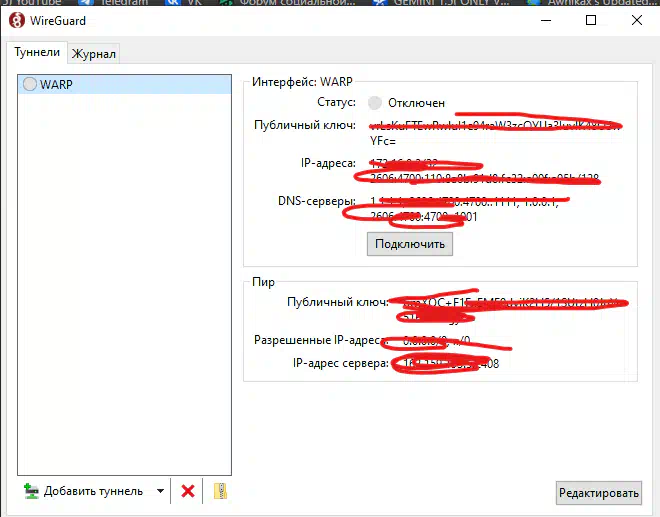
Task: Click the Подключить button
Action: pos(410,244)
